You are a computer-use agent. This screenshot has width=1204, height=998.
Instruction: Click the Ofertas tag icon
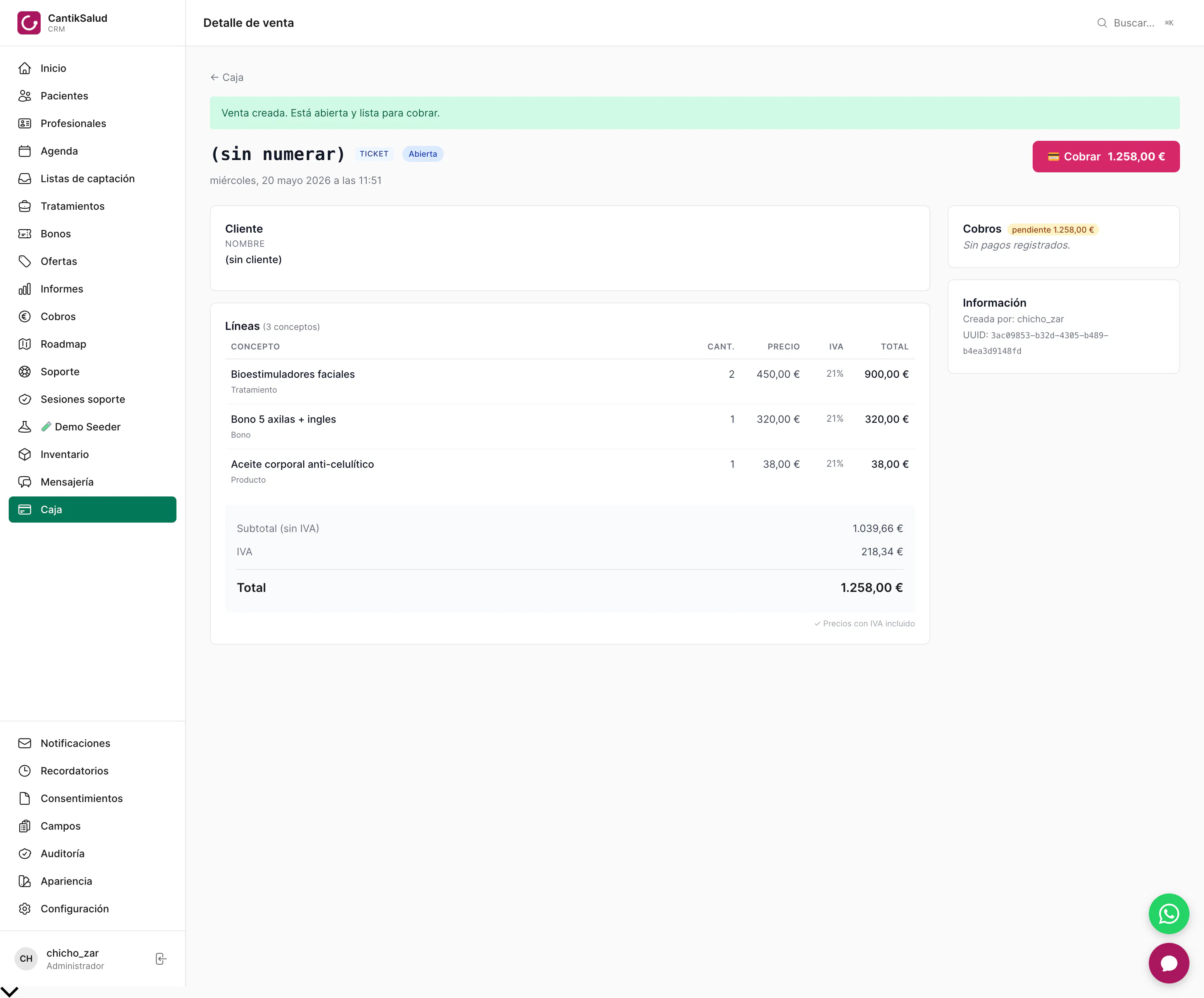pos(25,261)
